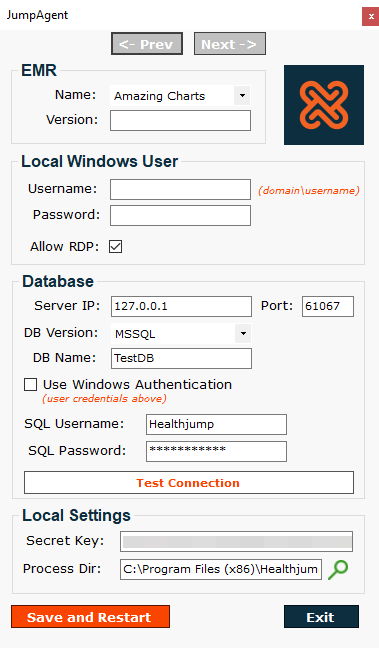Expand the DB Version dropdown arrow

pyautogui.click(x=243, y=334)
